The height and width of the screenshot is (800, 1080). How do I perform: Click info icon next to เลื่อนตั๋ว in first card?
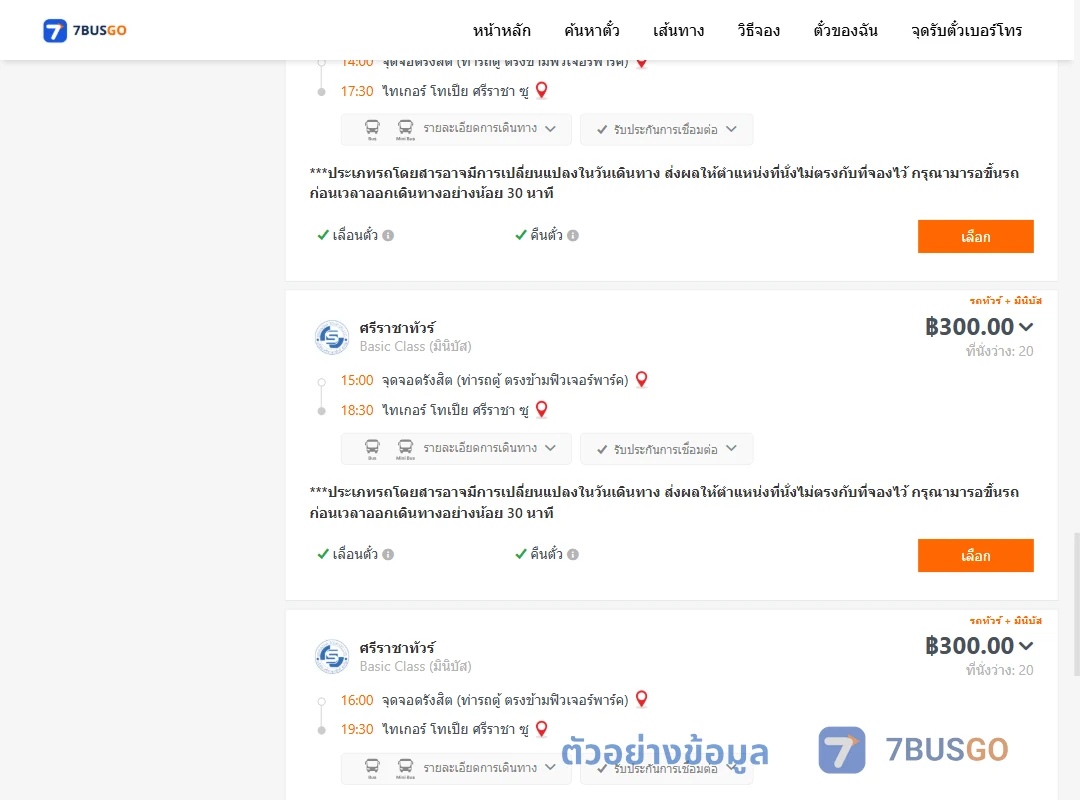click(388, 236)
